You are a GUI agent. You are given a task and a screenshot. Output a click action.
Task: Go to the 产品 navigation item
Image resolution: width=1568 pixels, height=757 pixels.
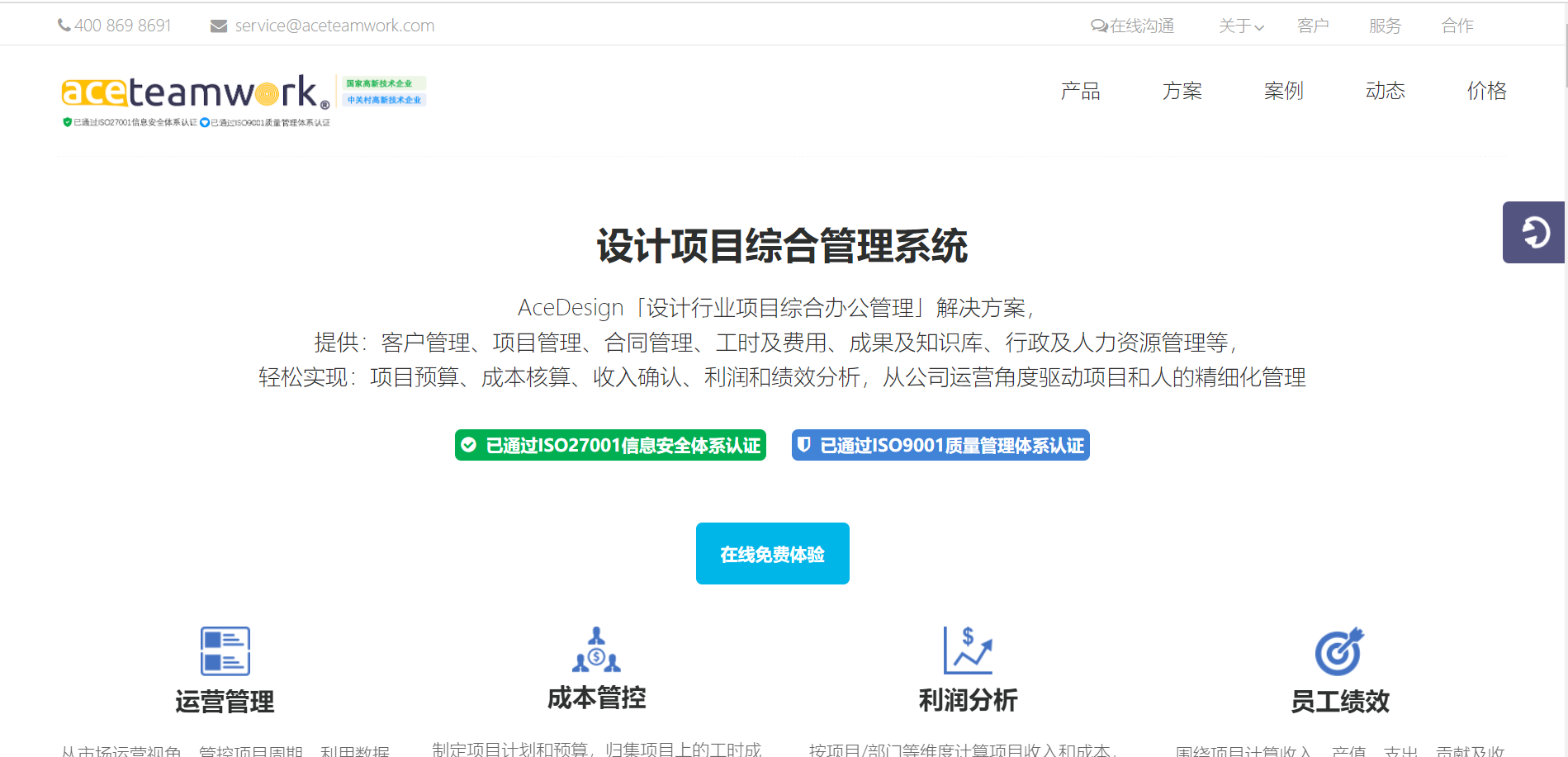[x=1081, y=91]
